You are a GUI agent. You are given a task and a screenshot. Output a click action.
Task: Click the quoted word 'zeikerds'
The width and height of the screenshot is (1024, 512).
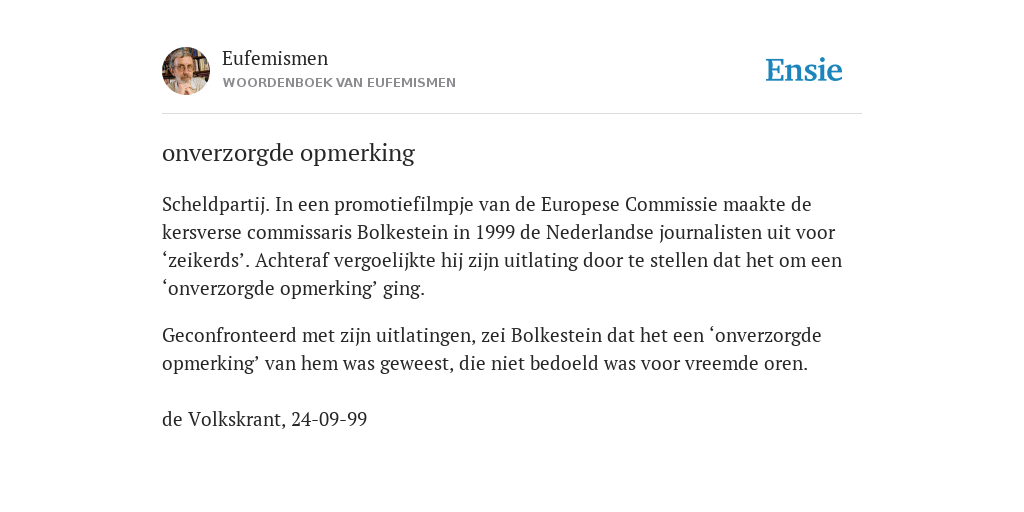[206, 261]
